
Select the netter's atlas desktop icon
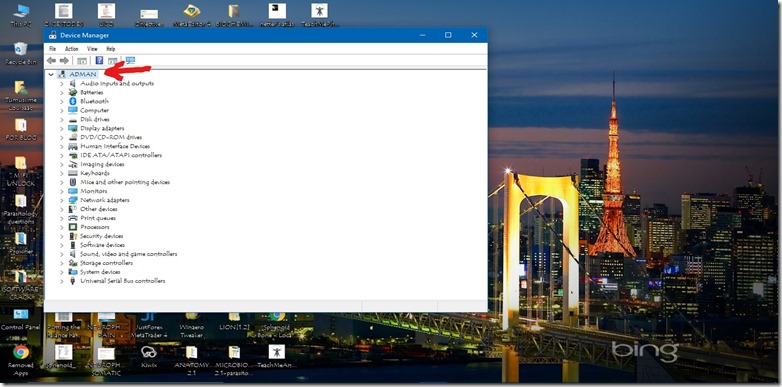tap(277, 15)
